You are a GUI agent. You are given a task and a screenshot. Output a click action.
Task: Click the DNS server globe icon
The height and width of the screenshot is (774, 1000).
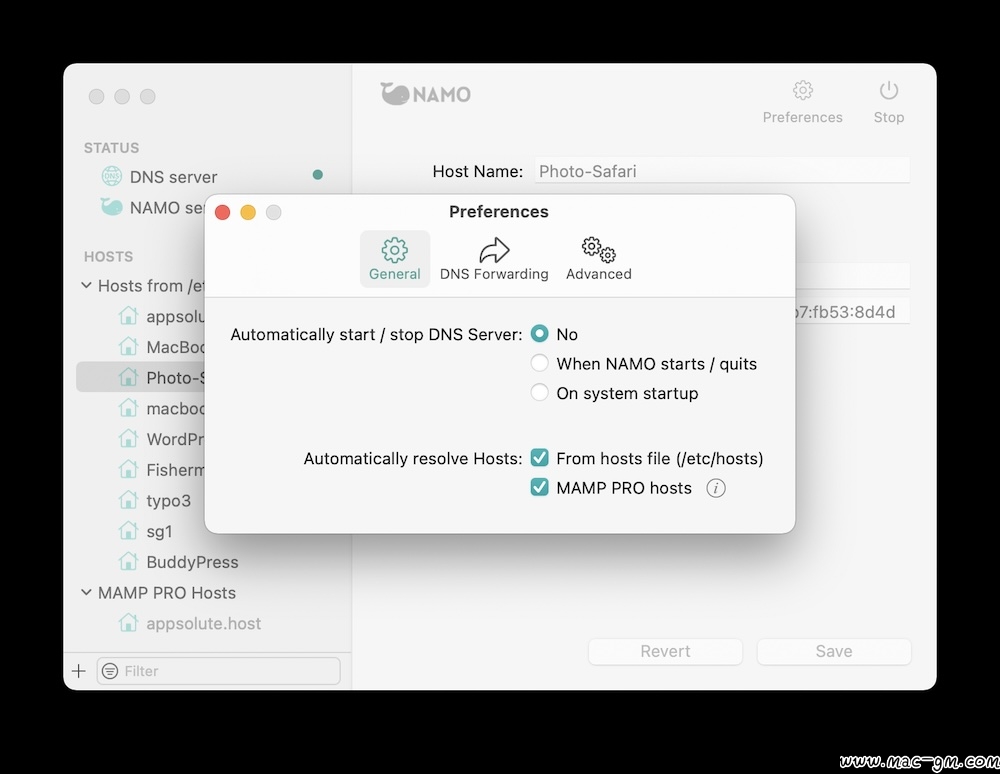coord(112,176)
